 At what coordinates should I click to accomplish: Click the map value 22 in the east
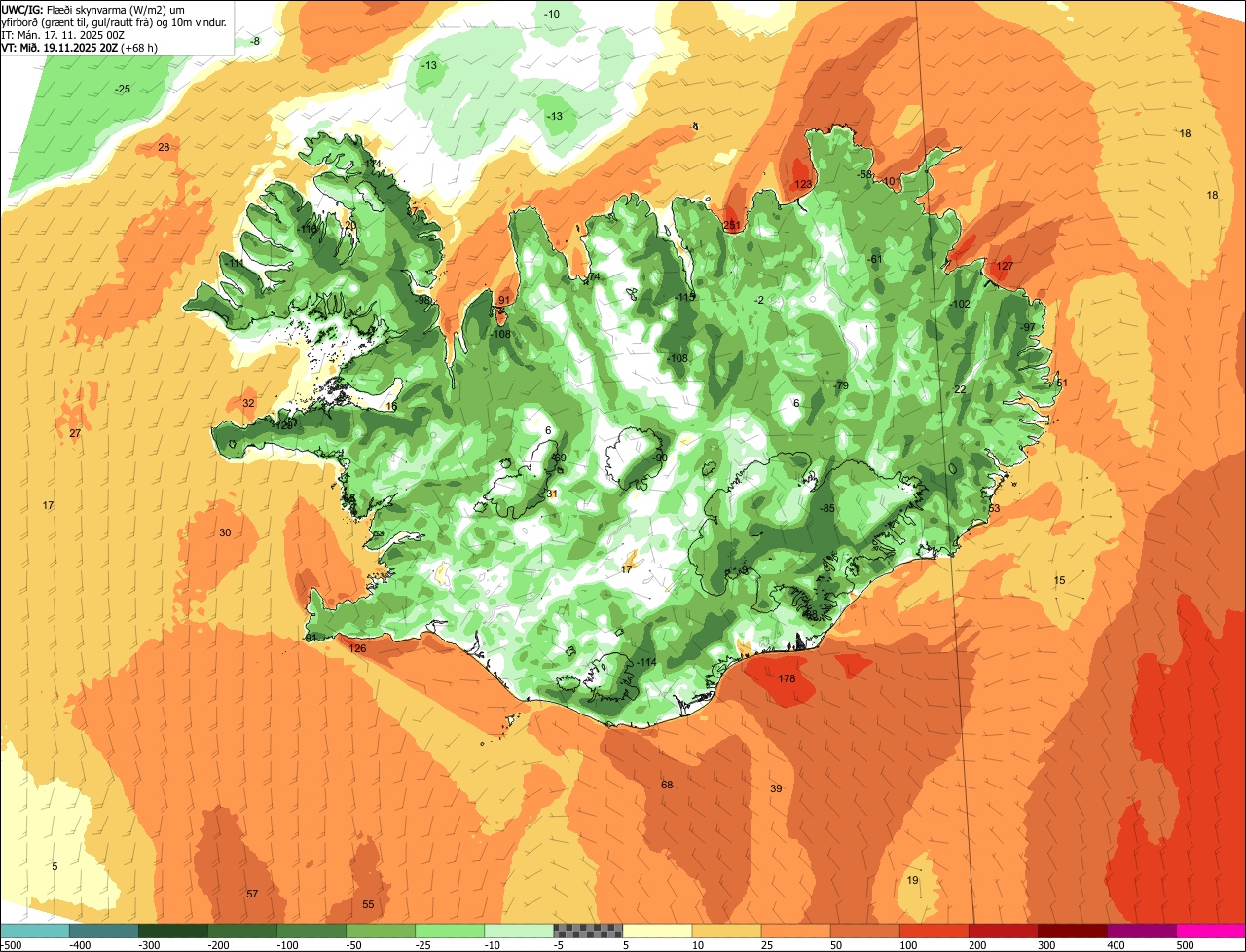point(960,389)
